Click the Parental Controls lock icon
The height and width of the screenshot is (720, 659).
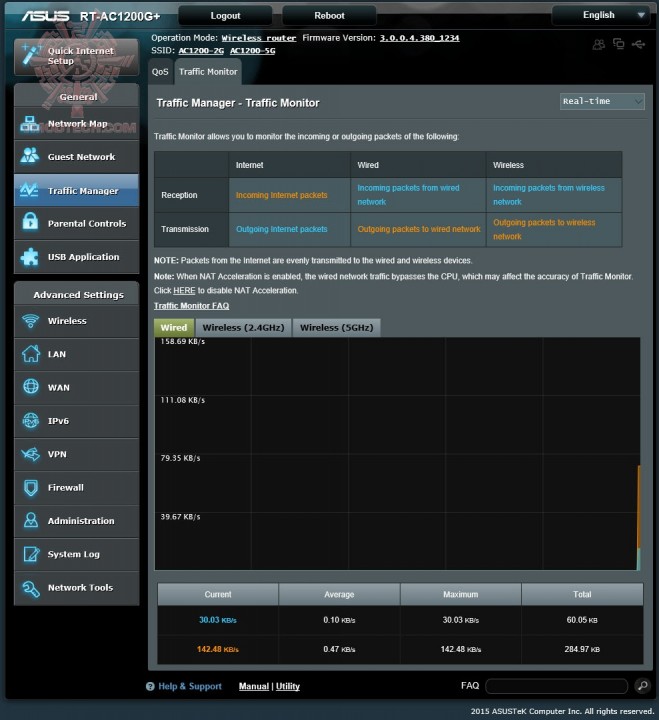(30, 222)
